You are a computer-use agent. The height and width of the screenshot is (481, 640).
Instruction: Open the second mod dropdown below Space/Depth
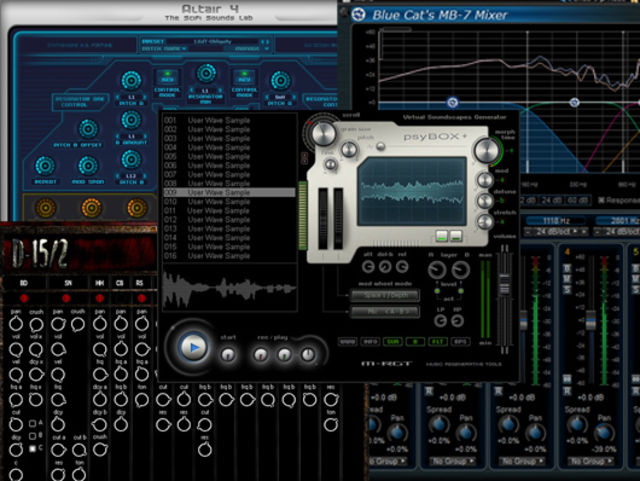[x=385, y=312]
